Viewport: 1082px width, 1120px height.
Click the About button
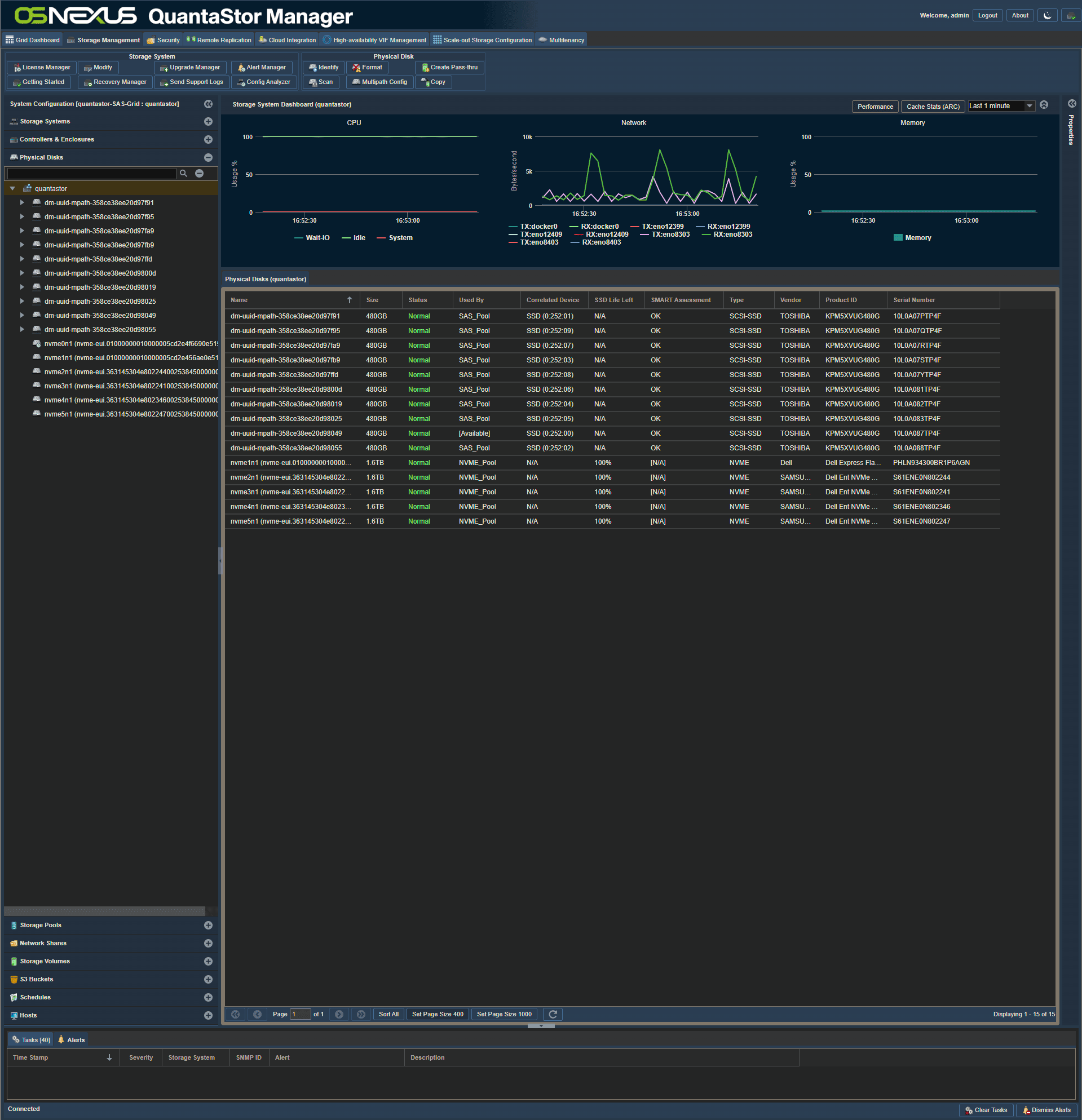click(x=1020, y=15)
